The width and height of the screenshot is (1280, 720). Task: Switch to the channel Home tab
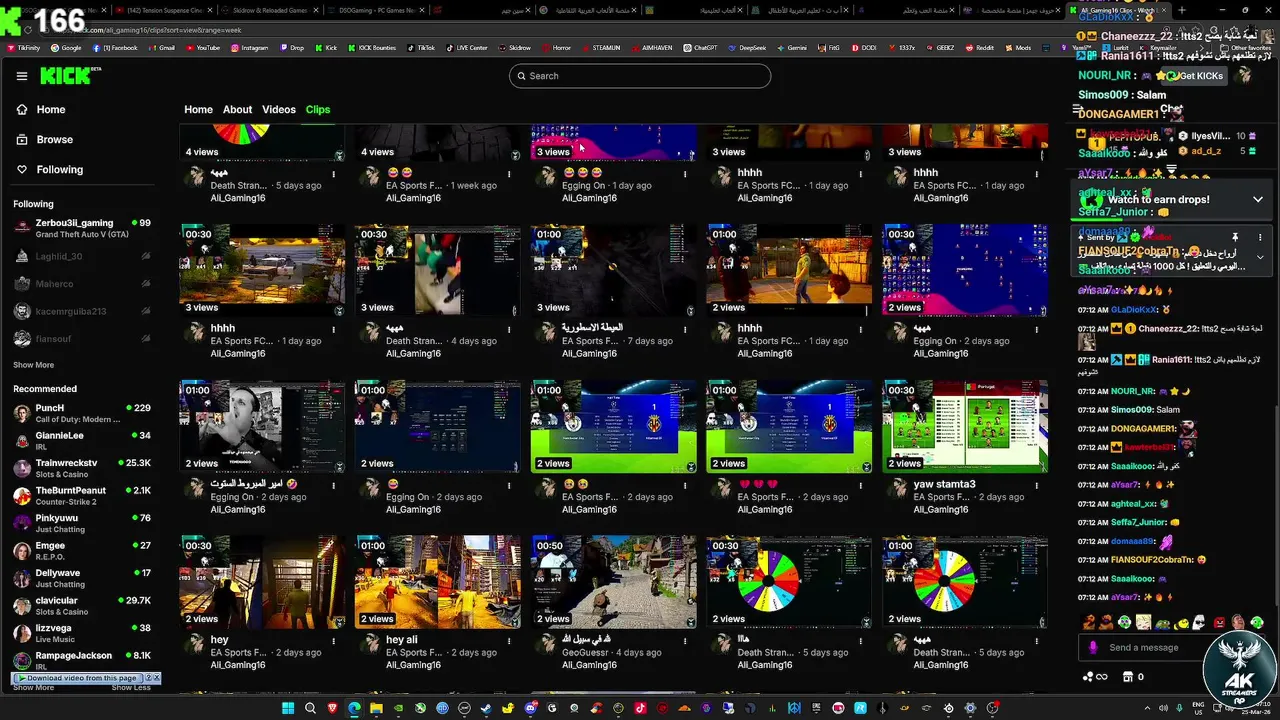coord(198,110)
